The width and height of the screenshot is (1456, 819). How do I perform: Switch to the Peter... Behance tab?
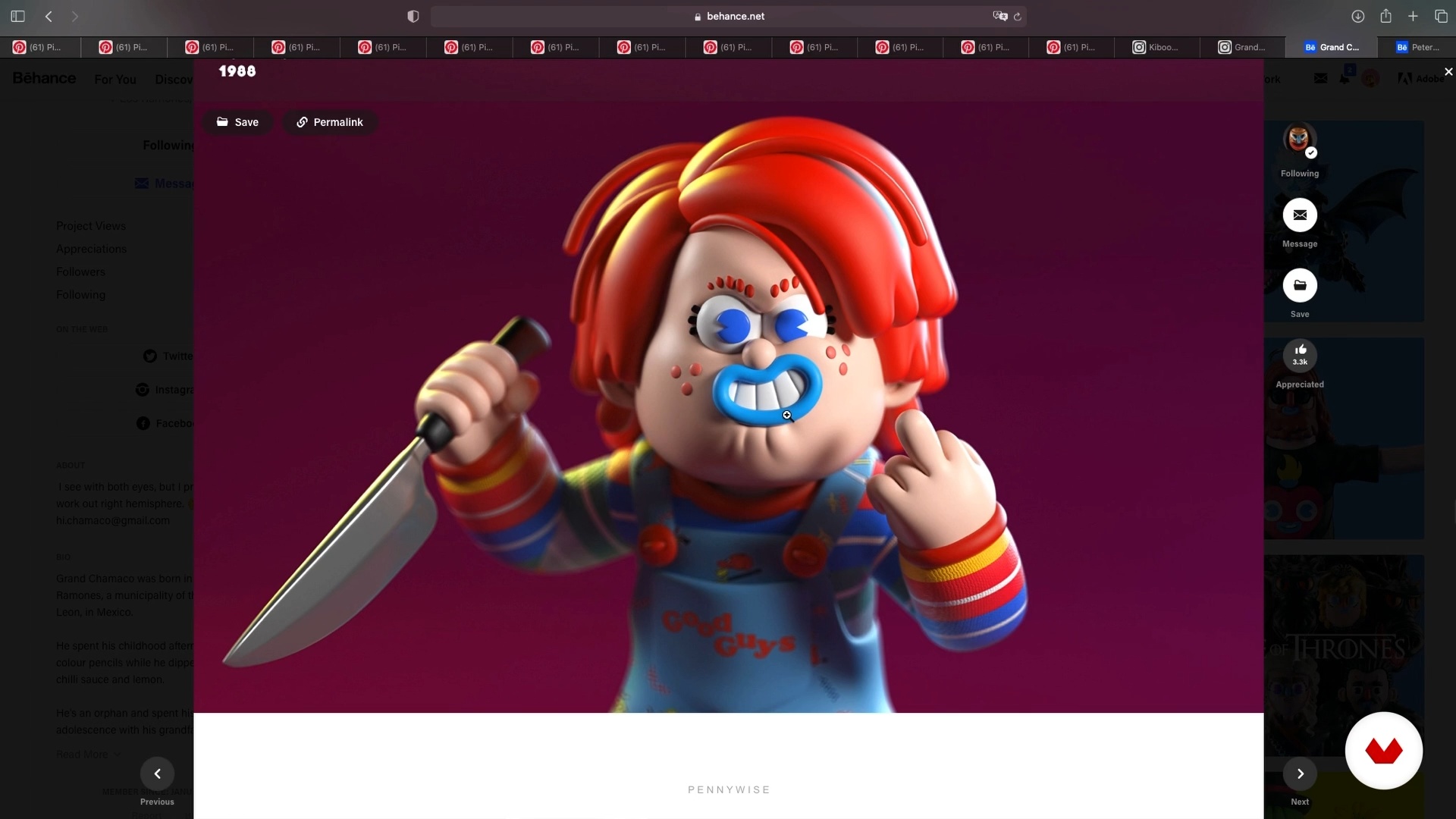pyautogui.click(x=1417, y=47)
